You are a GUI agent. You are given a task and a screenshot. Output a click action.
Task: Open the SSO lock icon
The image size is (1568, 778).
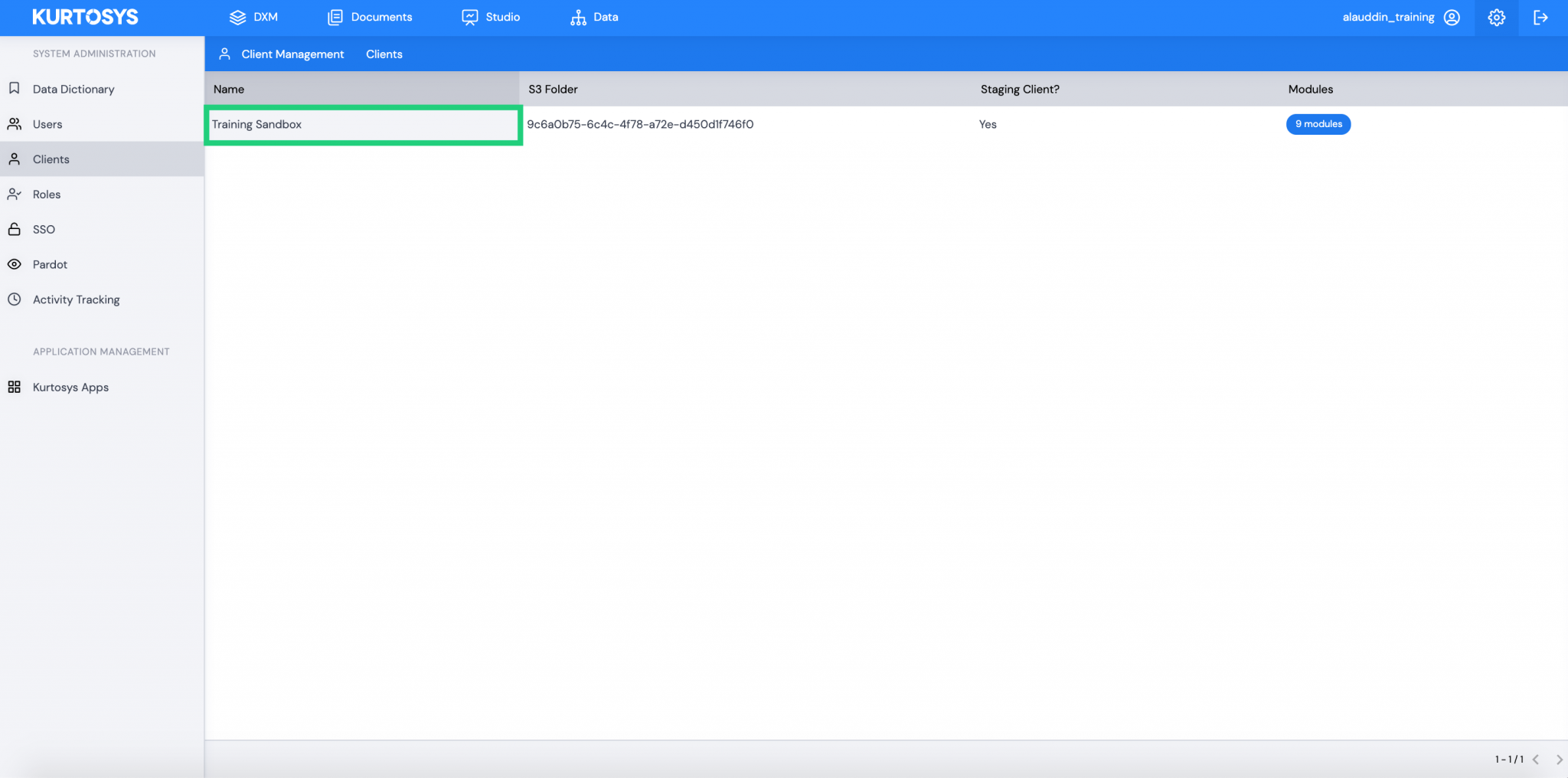click(15, 229)
